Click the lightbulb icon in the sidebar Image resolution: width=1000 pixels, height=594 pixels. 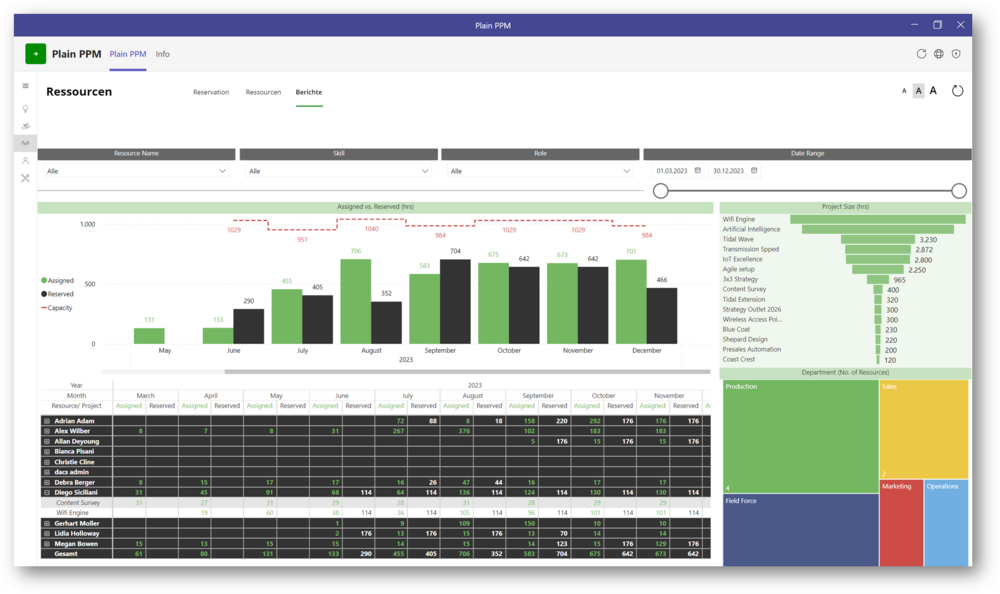click(25, 108)
